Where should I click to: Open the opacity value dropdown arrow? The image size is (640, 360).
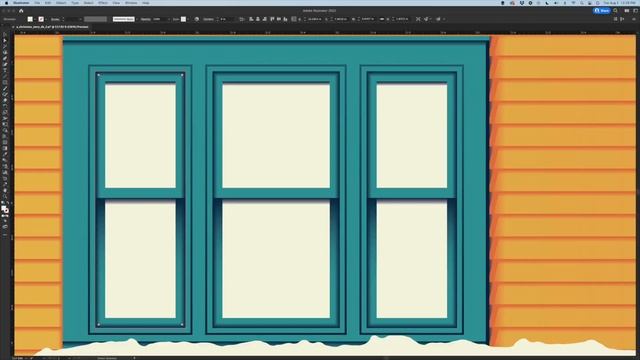pyautogui.click(x=169, y=19)
